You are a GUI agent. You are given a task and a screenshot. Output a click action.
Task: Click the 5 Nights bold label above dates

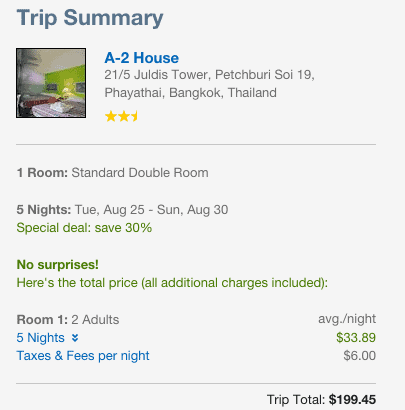pyautogui.click(x=44, y=210)
